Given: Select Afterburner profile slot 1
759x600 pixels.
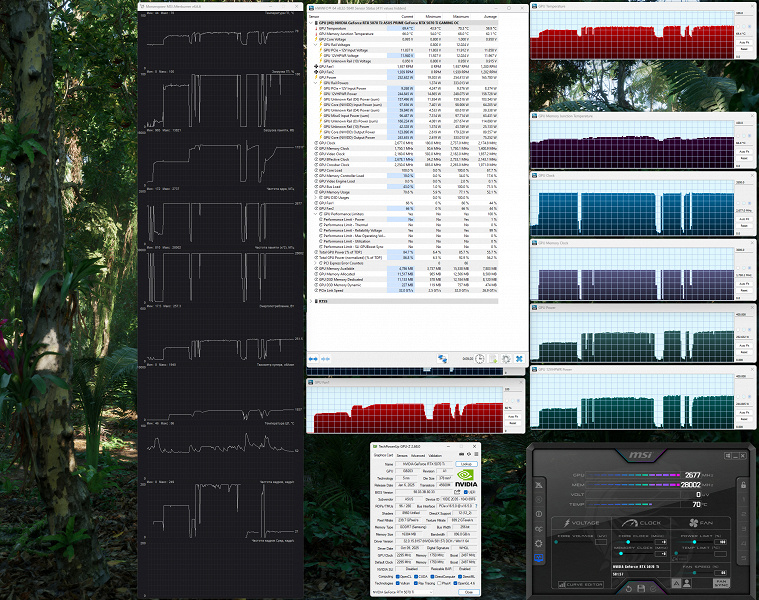Looking at the screenshot, I should pyautogui.click(x=744, y=499).
